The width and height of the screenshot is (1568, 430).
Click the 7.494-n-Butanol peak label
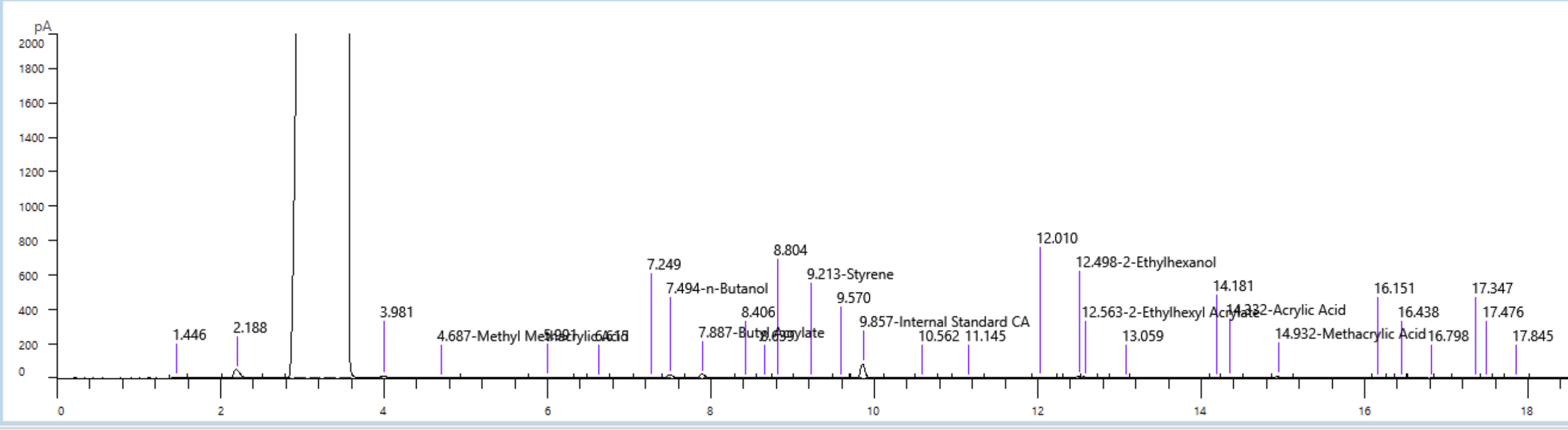pyautogui.click(x=716, y=288)
